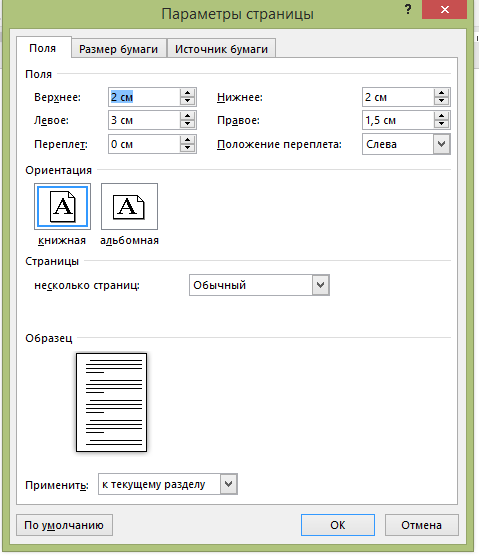Increase the Переплет value with up arrow
Viewport: 479px width, 560px height.
pyautogui.click(x=188, y=140)
